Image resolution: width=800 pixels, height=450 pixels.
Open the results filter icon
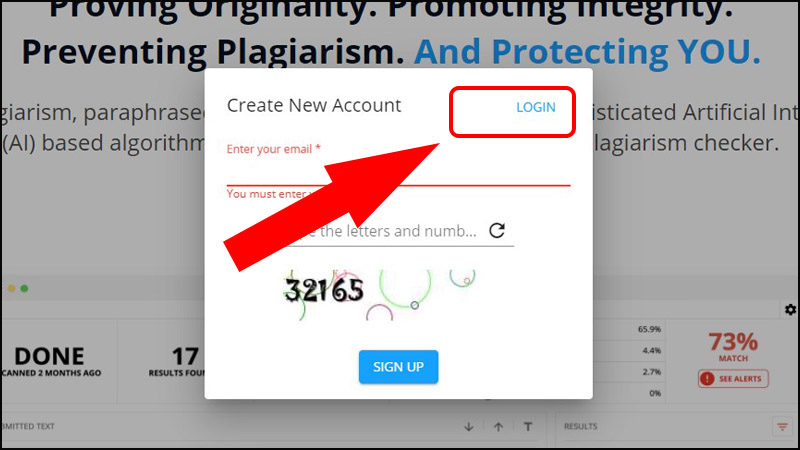coord(782,427)
